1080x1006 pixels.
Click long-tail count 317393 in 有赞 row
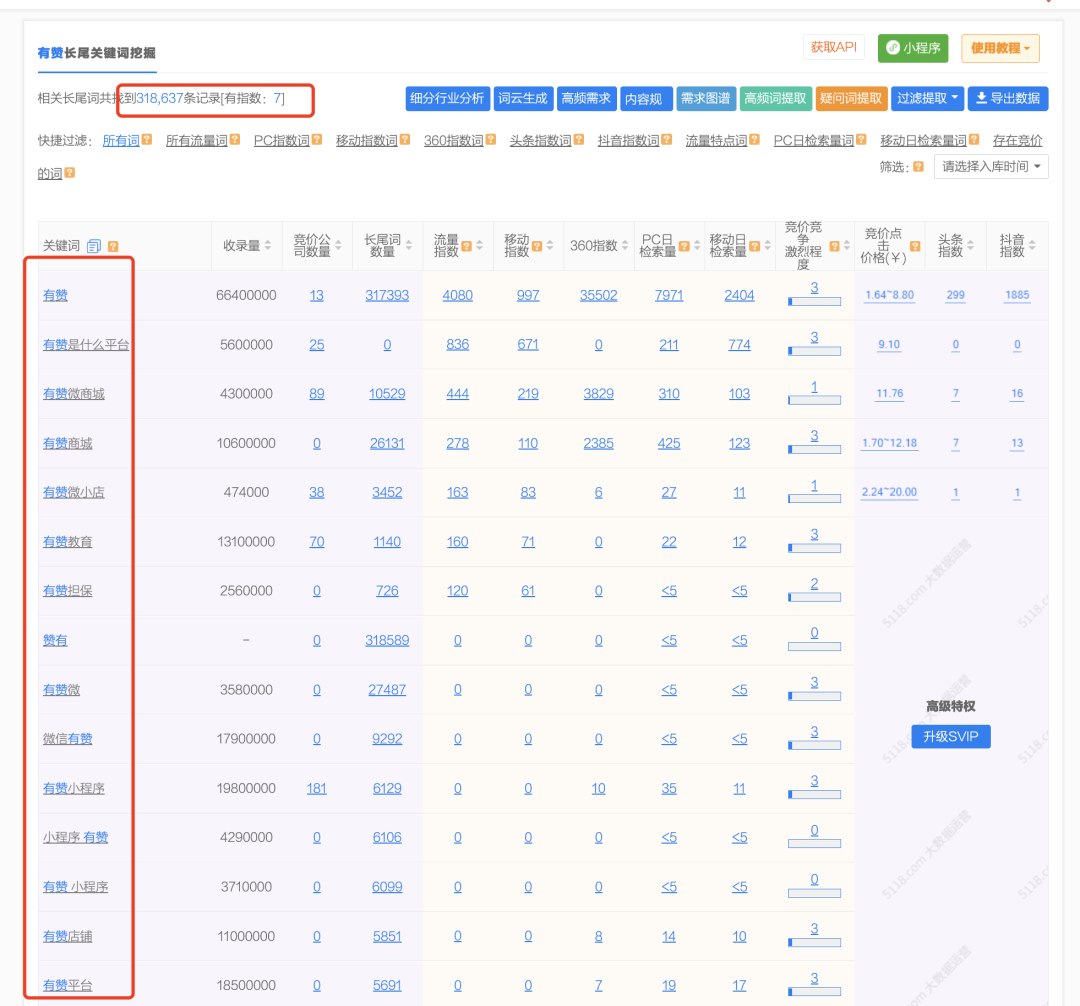coord(387,295)
